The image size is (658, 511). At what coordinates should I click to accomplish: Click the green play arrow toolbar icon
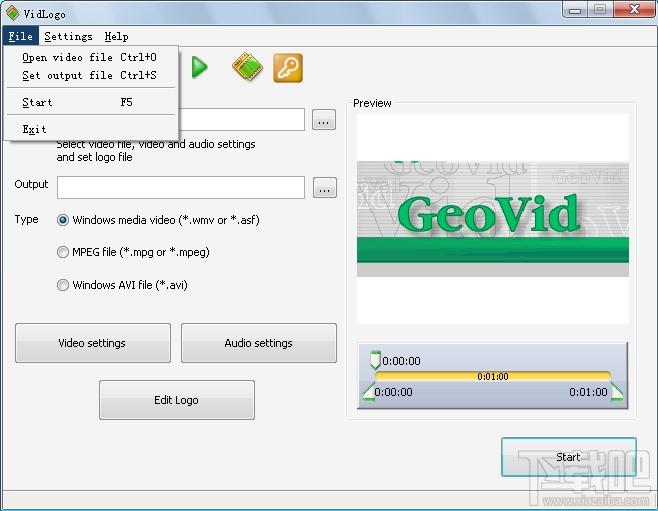tap(199, 67)
